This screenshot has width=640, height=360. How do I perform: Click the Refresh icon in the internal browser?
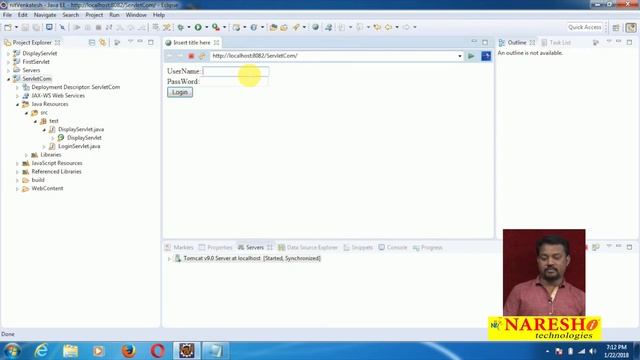[x=202, y=56]
